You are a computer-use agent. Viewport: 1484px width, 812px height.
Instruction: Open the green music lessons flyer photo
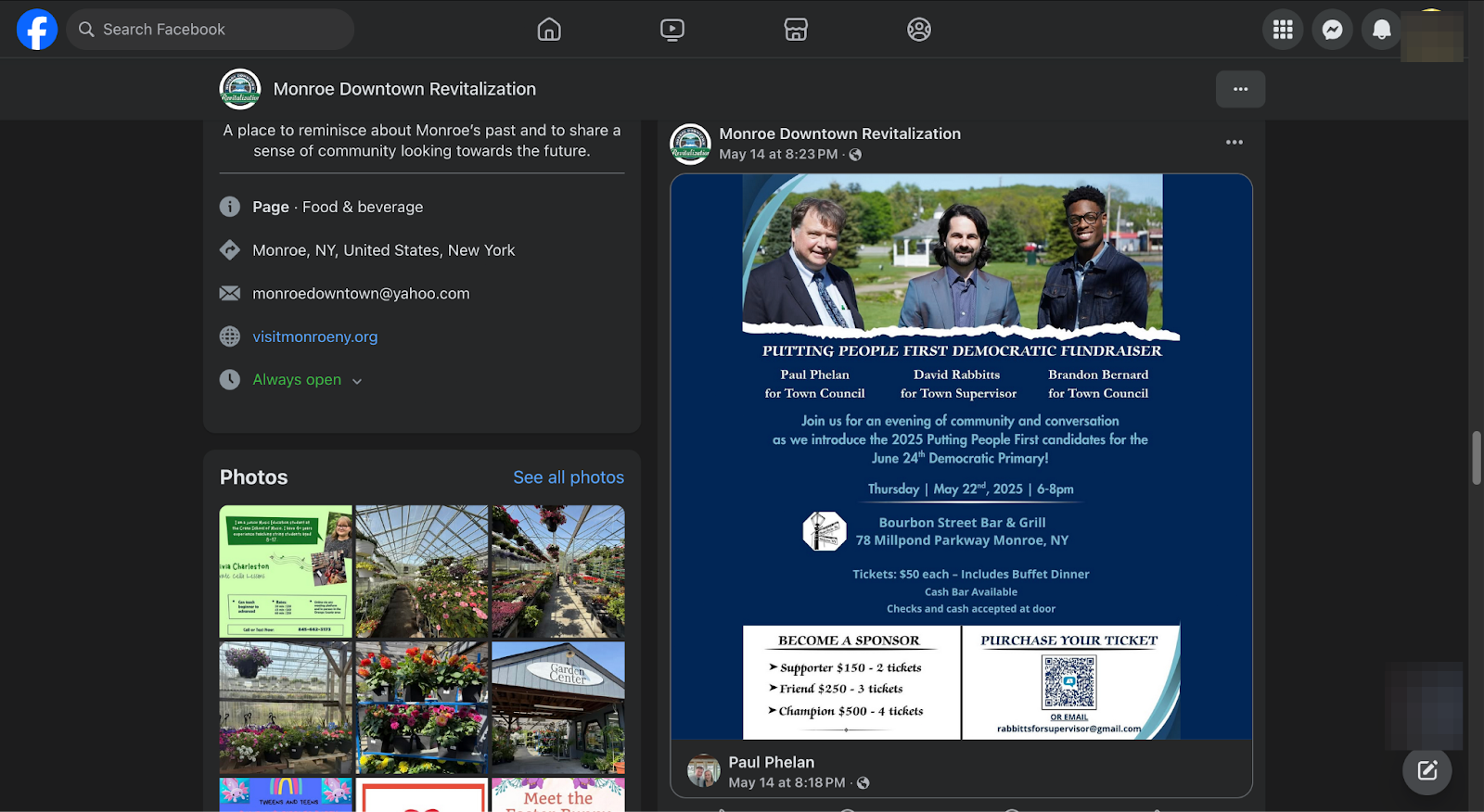coord(286,571)
